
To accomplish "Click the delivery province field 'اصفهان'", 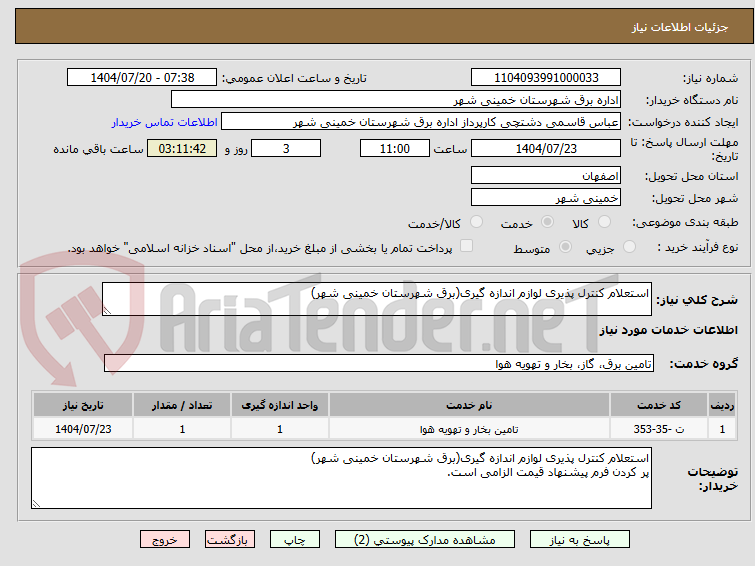I will pyautogui.click(x=546, y=175).
